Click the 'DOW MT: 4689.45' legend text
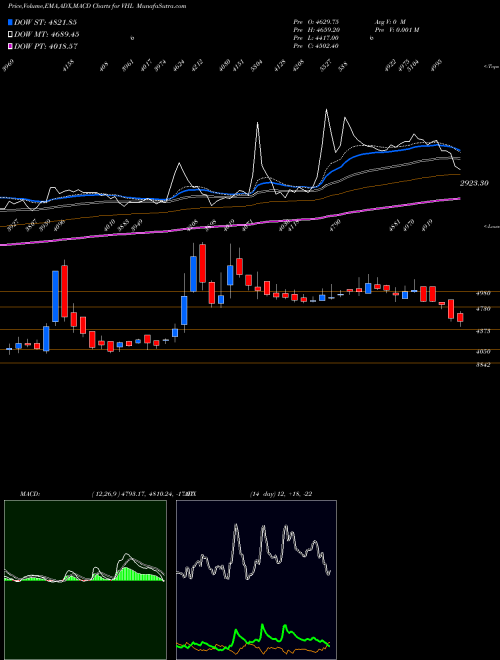The image size is (500, 660). (x=47, y=34)
